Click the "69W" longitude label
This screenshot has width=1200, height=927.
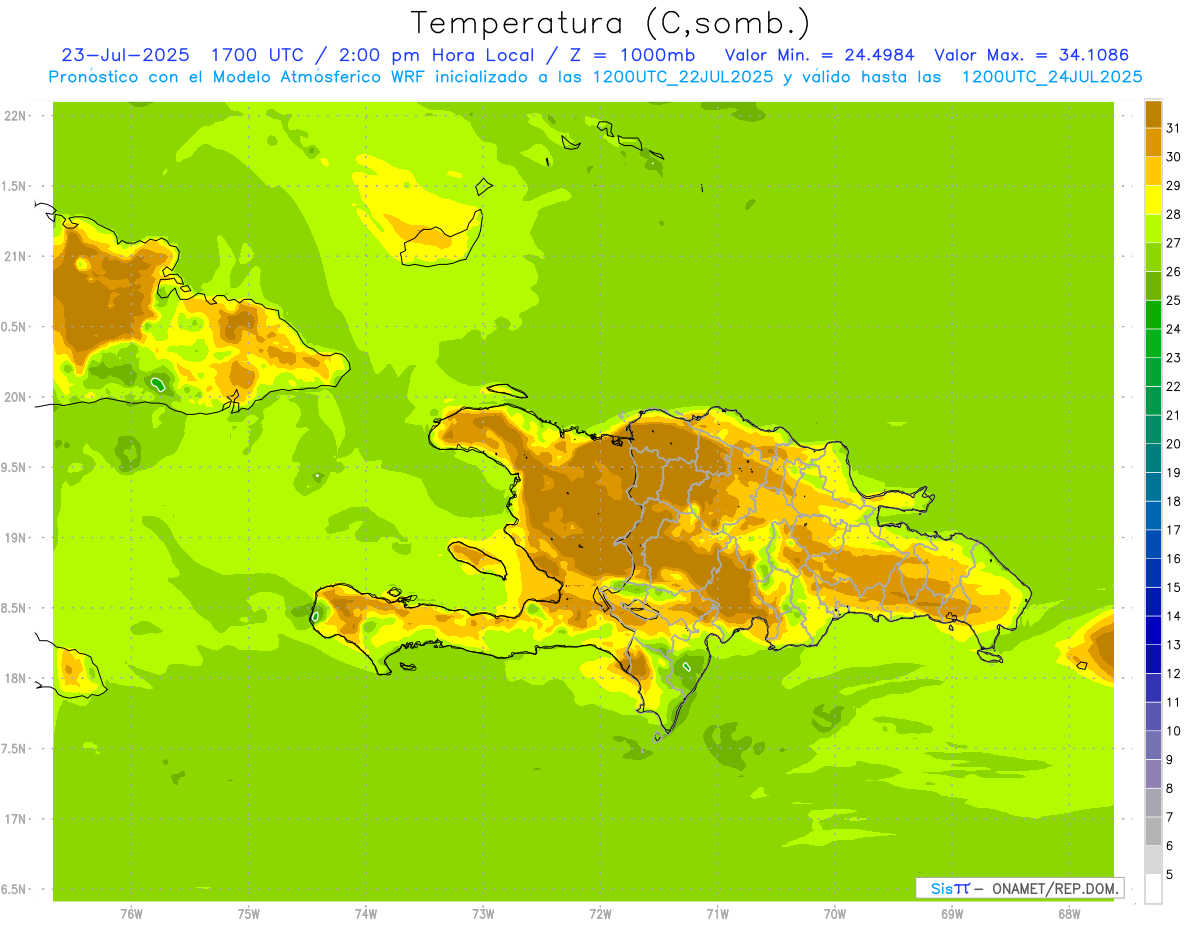pyautogui.click(x=952, y=914)
